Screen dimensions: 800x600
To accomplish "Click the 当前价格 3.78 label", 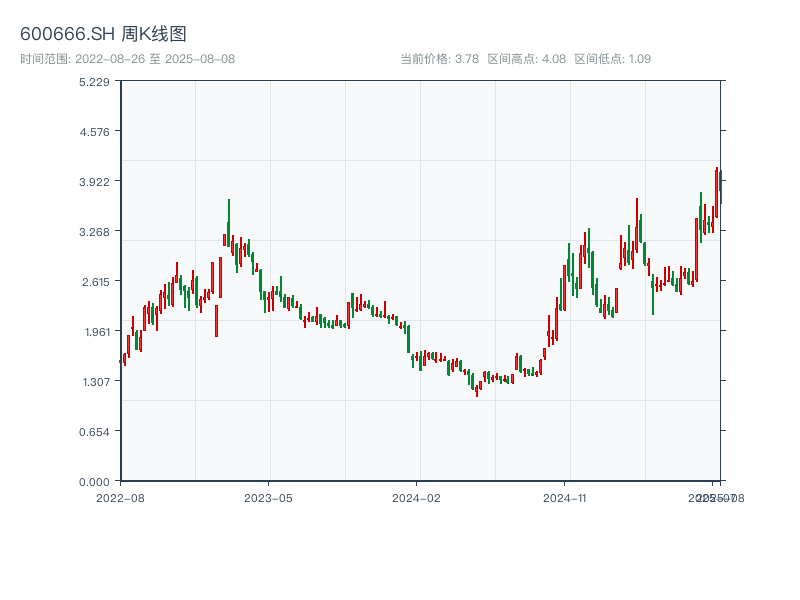I will pos(439,59).
